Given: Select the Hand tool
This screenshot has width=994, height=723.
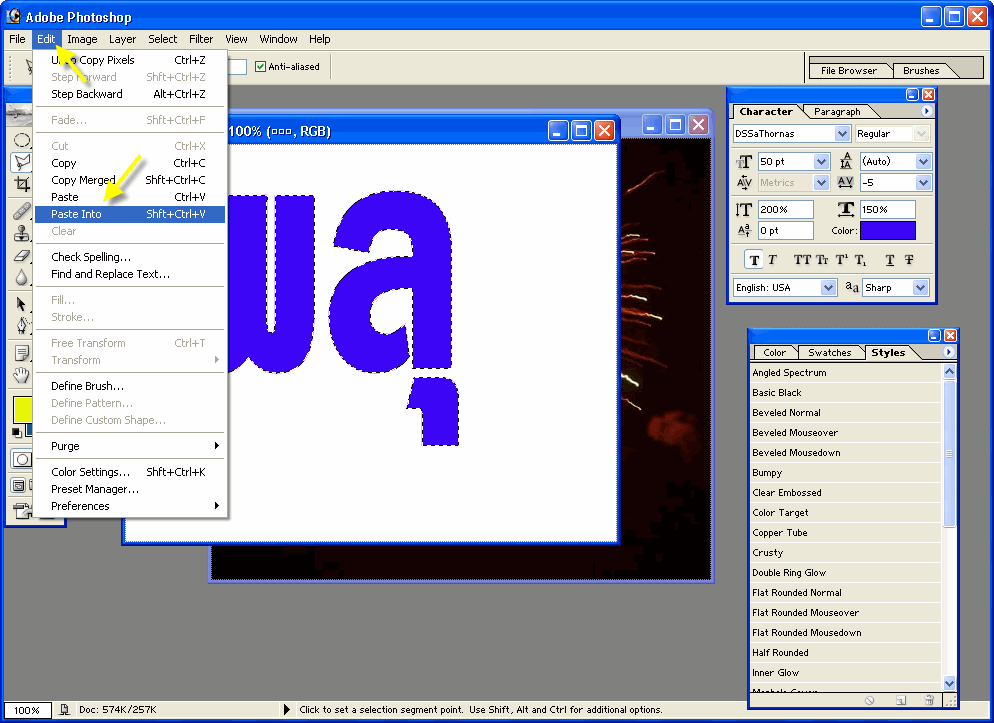Looking at the screenshot, I should click(22, 374).
